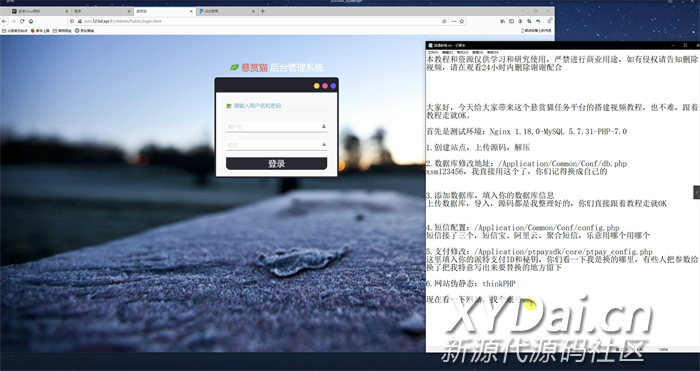Click the yellow dot on login panel header
The width and height of the screenshot is (700, 371).
point(317,86)
